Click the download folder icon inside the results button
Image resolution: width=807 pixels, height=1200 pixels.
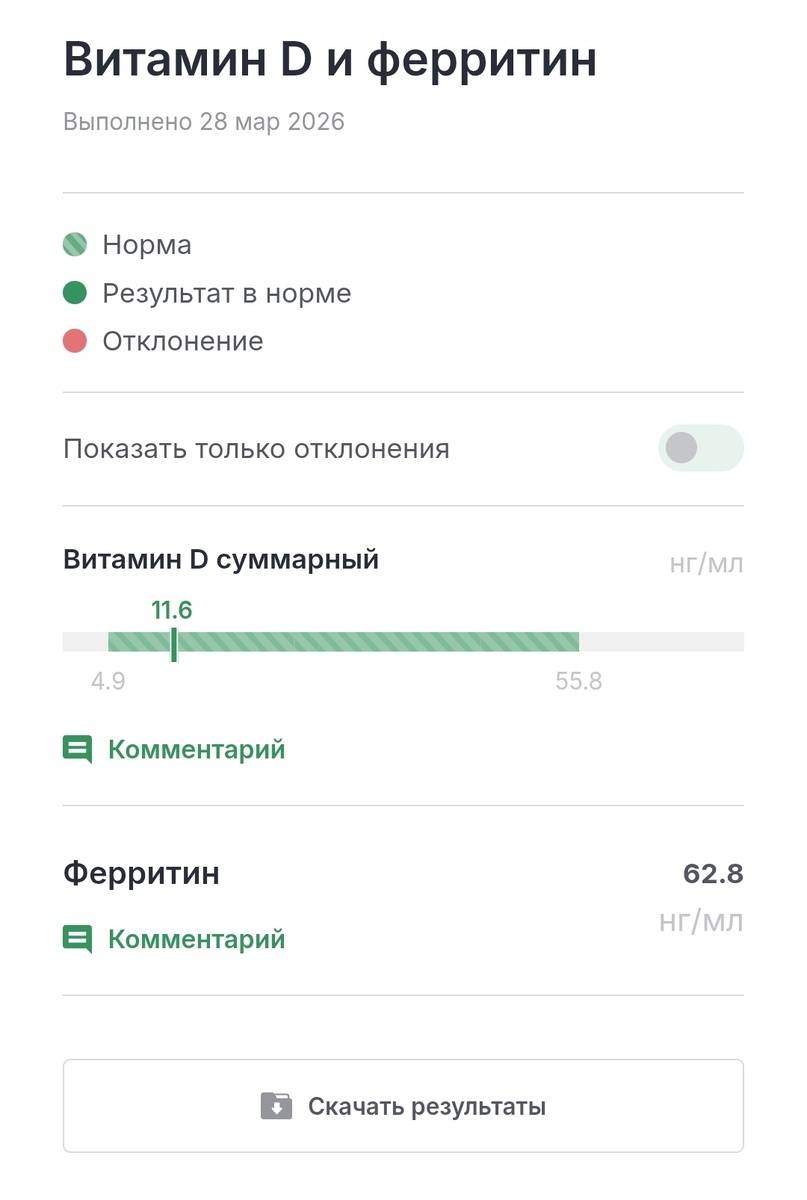coord(278,1106)
